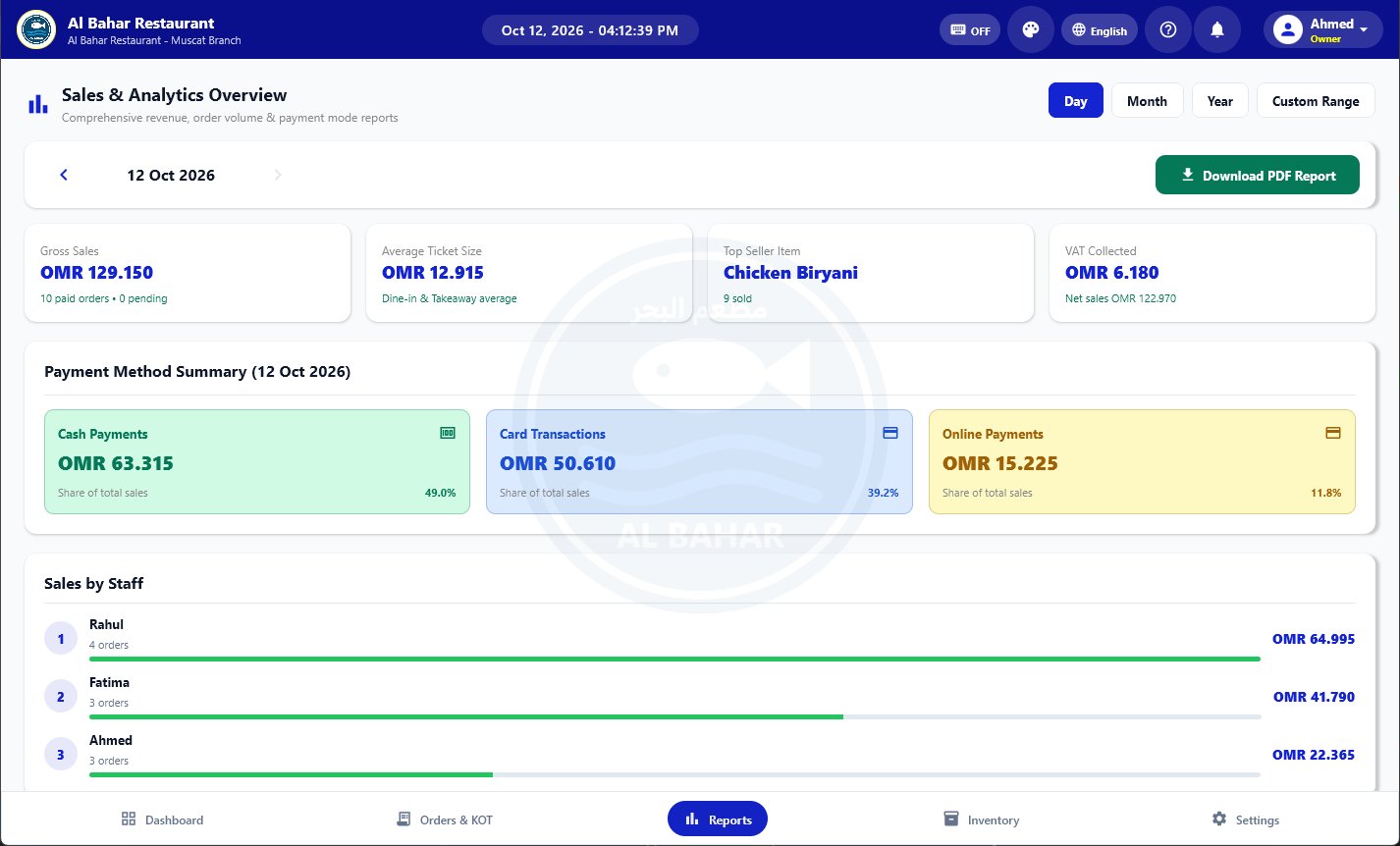The width and height of the screenshot is (1400, 846).
Task: Choose the Custom Range filter
Action: coord(1316,101)
